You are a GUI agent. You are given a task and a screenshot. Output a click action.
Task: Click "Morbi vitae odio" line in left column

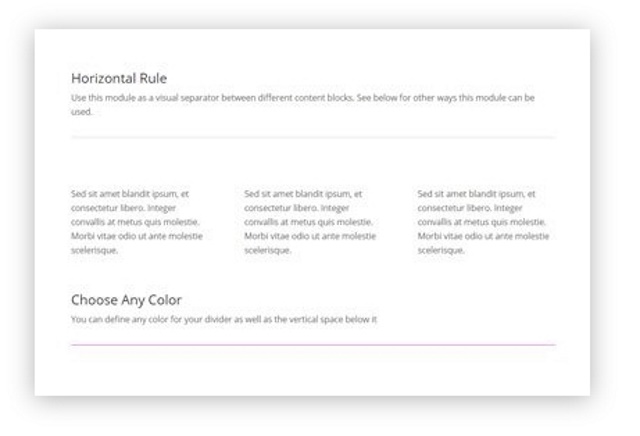(x=137, y=236)
